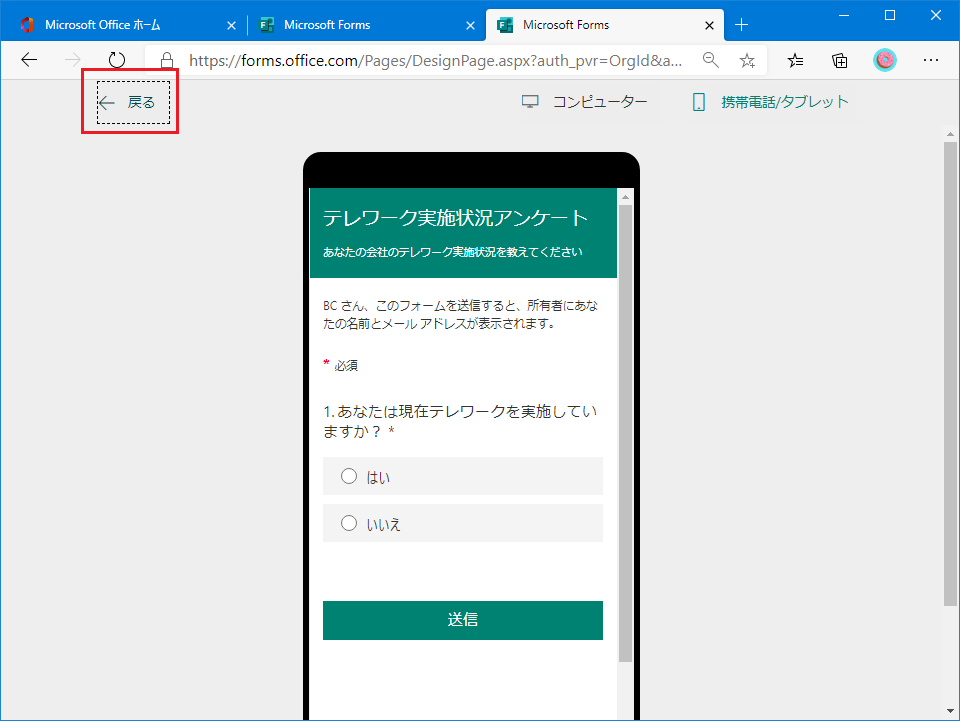Screen dimensions: 960x721
Task: Click the browser forward arrow
Action: click(73, 60)
